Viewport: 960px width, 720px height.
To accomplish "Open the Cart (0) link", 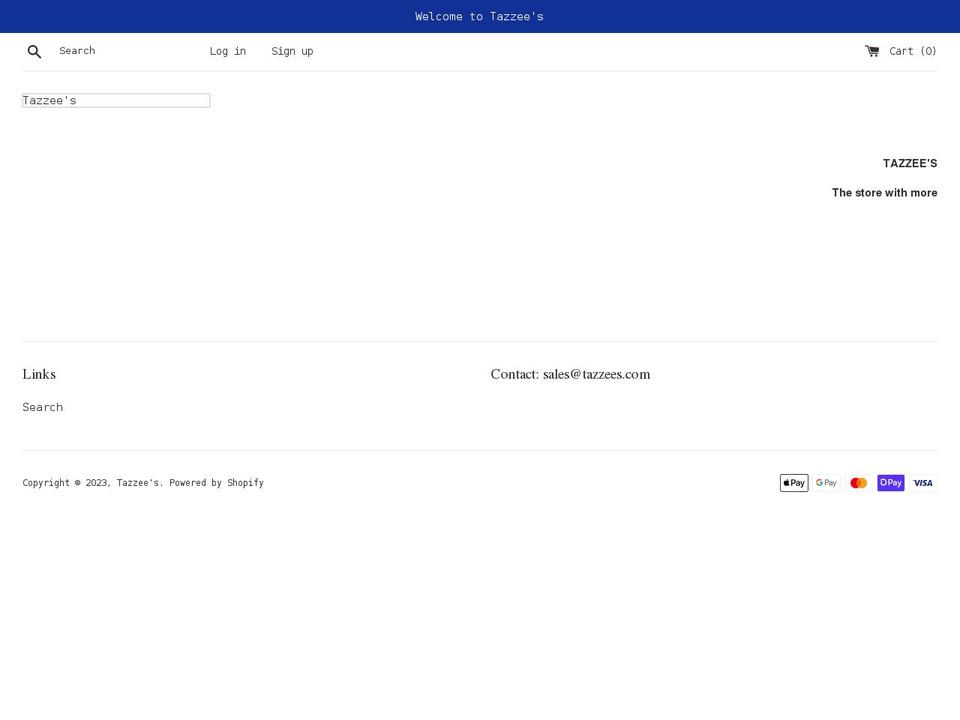I will (x=912, y=51).
